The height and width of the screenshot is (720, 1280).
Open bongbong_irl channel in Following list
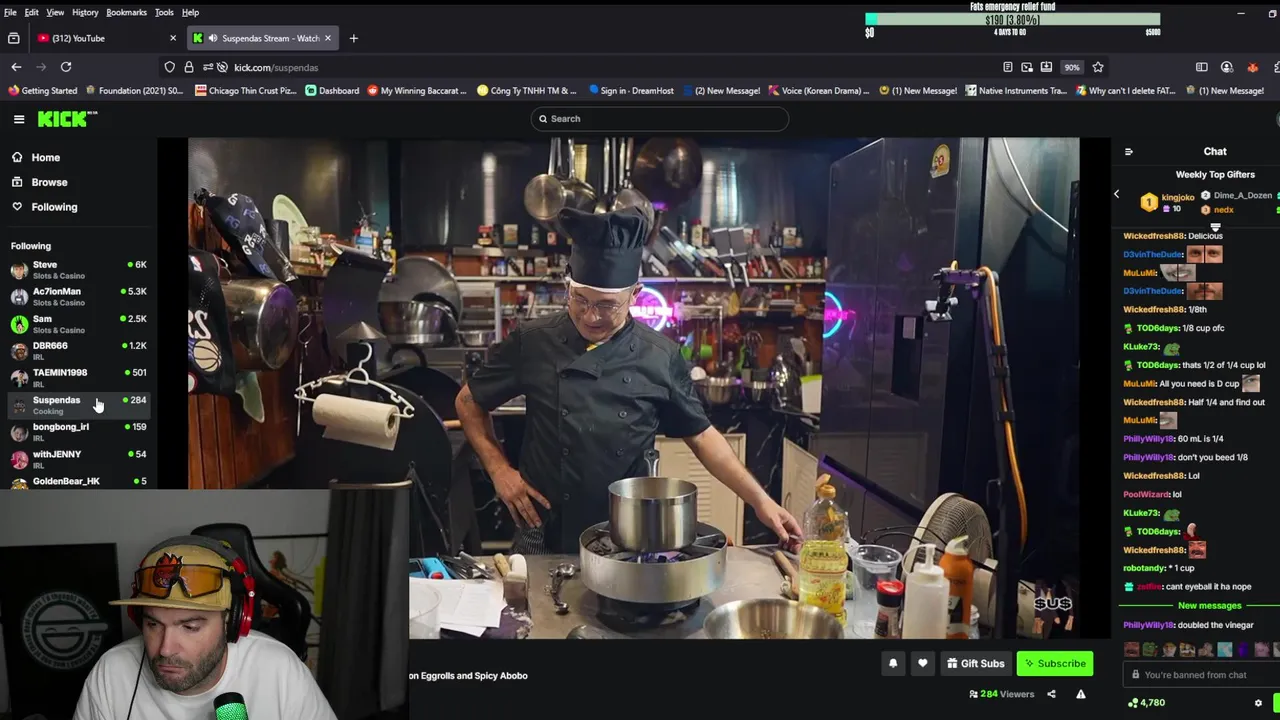[78, 432]
